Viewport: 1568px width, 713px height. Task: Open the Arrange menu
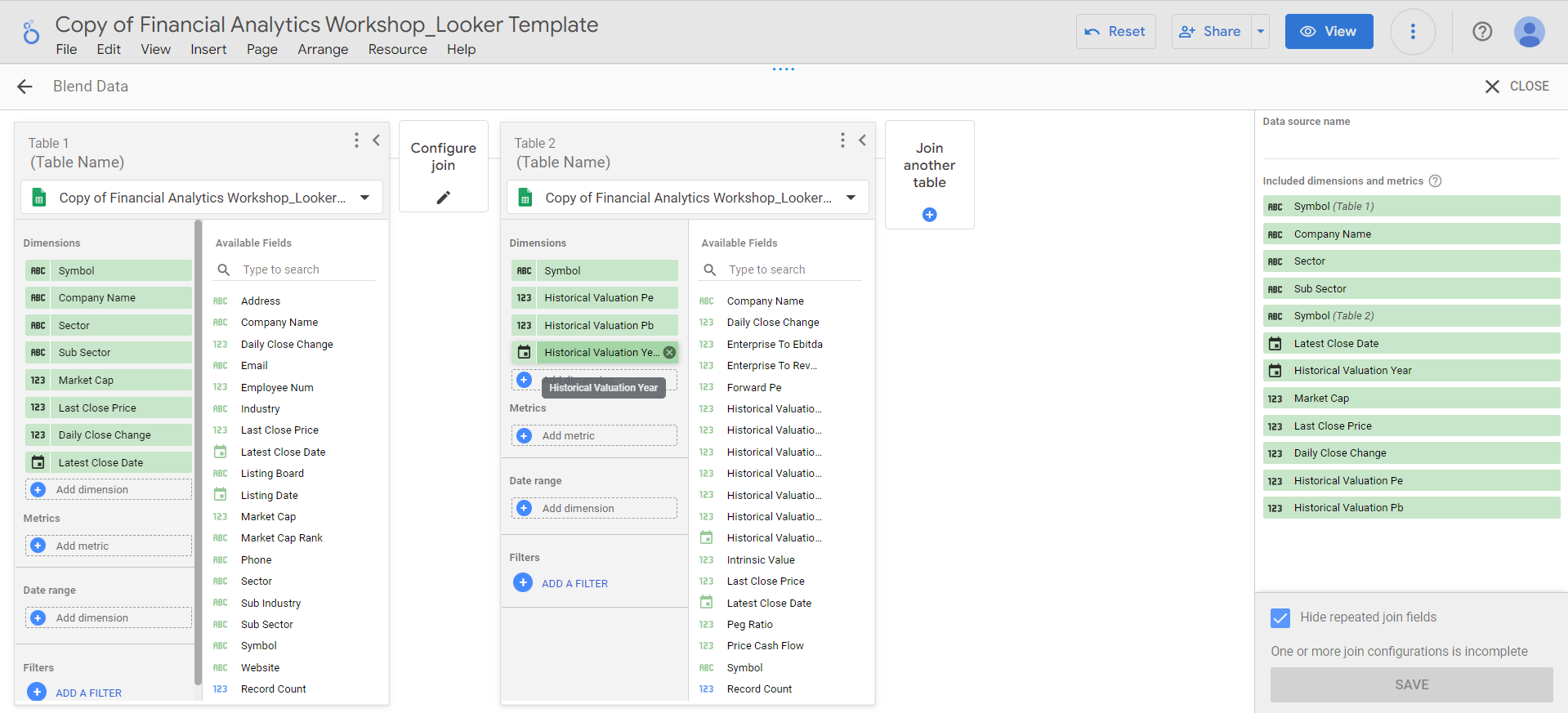[x=323, y=50]
